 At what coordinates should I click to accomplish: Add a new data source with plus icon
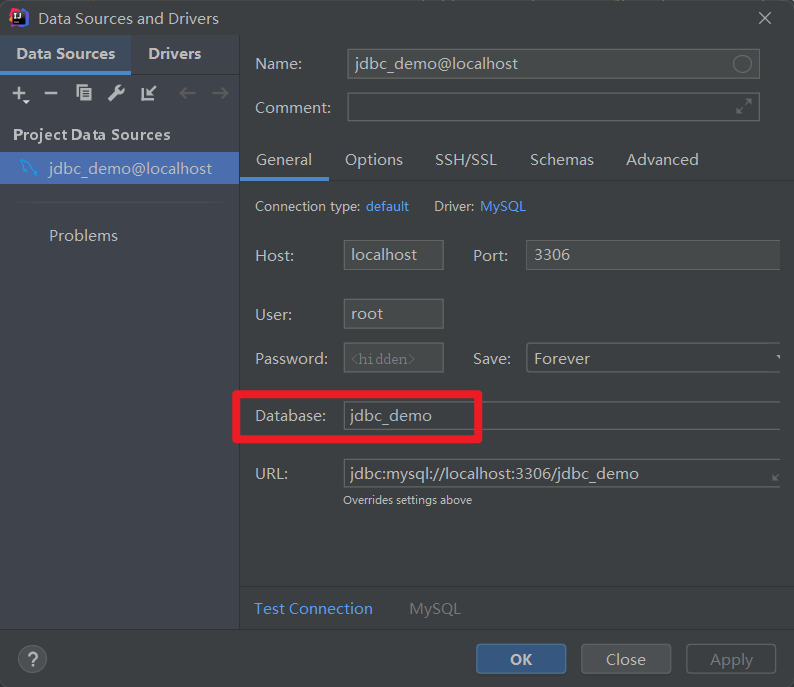pyautogui.click(x=21, y=94)
